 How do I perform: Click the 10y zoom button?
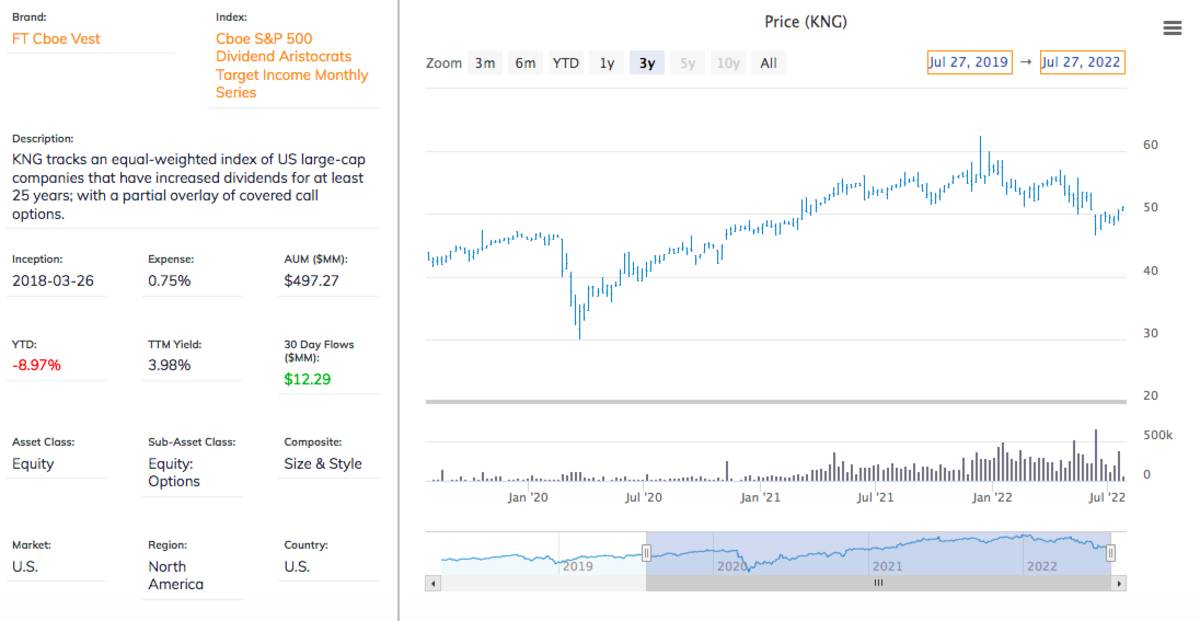click(728, 63)
